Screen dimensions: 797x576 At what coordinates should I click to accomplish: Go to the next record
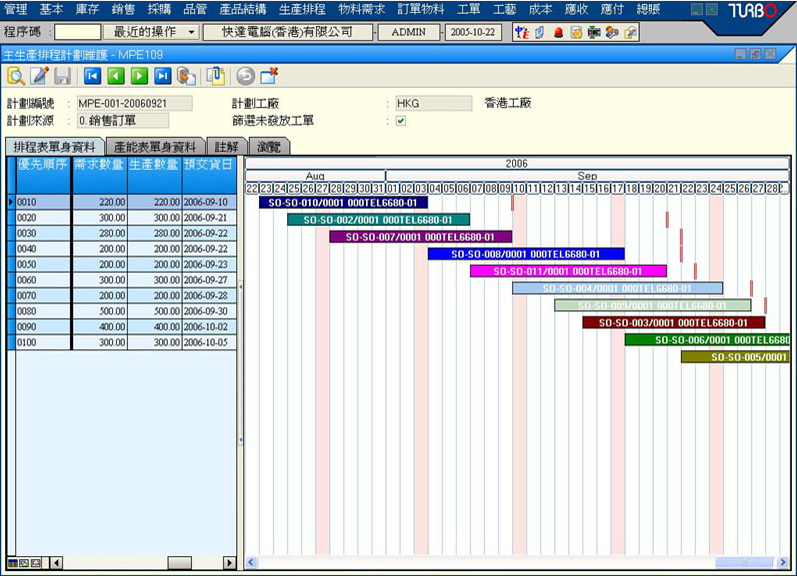coord(139,76)
